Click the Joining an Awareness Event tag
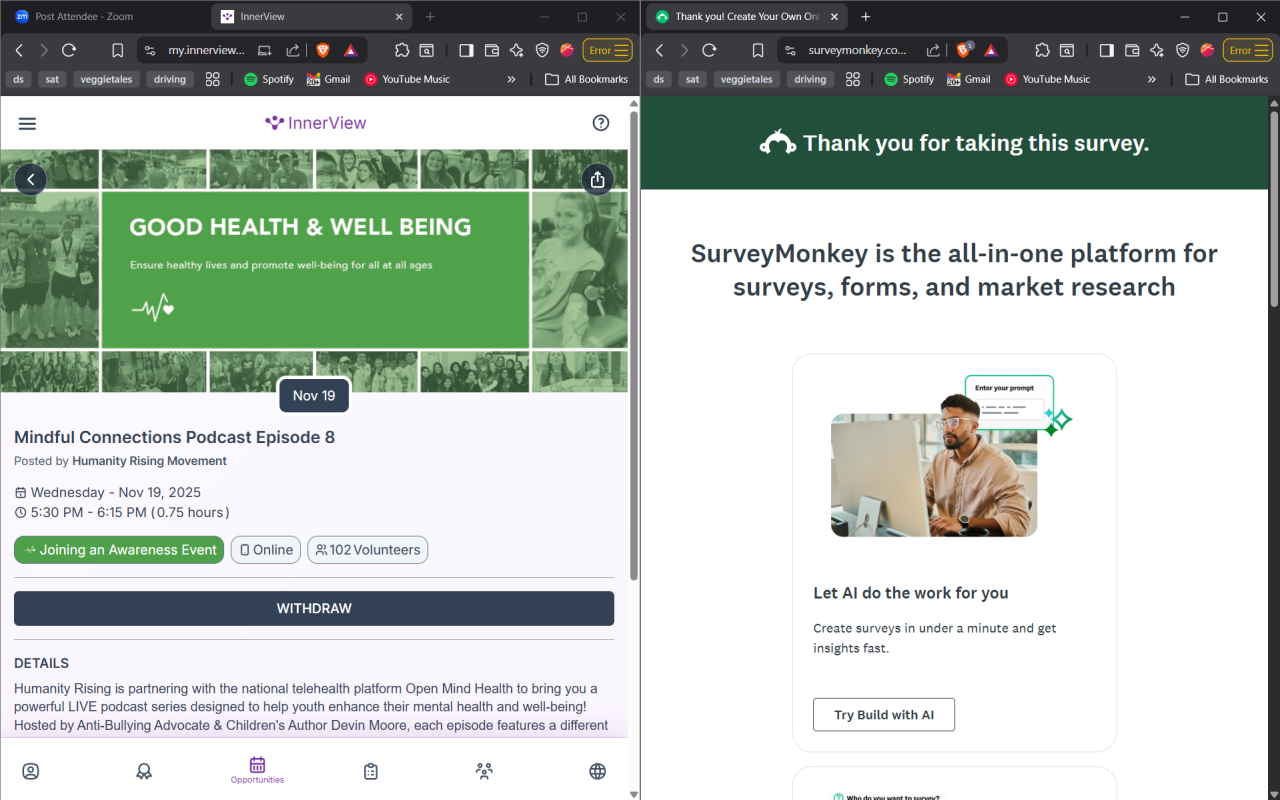 [x=119, y=550]
